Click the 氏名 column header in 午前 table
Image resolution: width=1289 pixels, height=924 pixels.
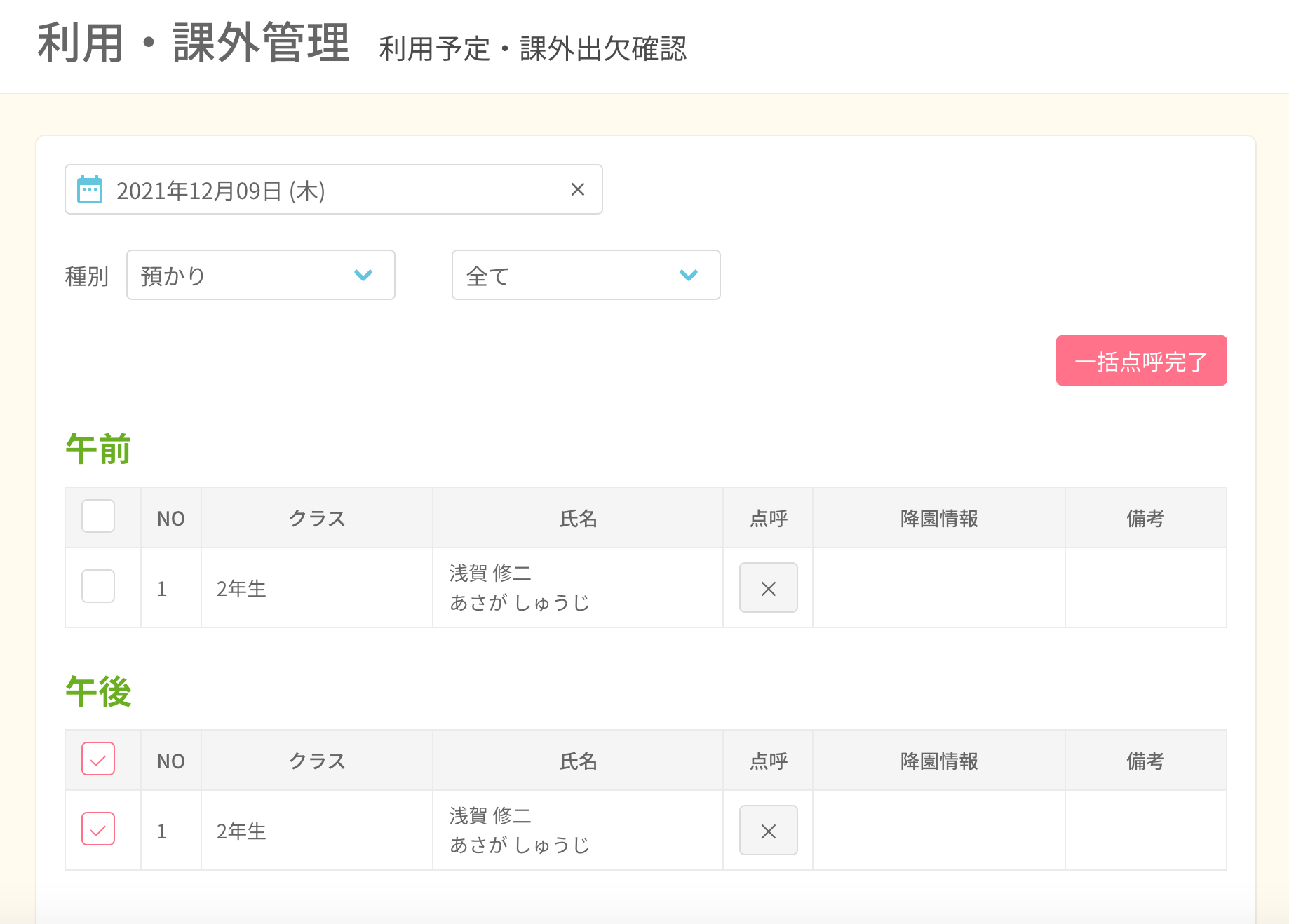[579, 519]
